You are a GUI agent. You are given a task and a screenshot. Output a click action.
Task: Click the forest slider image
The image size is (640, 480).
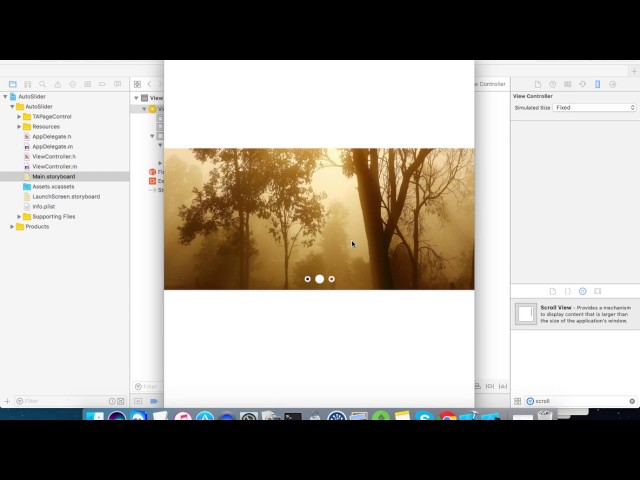(319, 219)
